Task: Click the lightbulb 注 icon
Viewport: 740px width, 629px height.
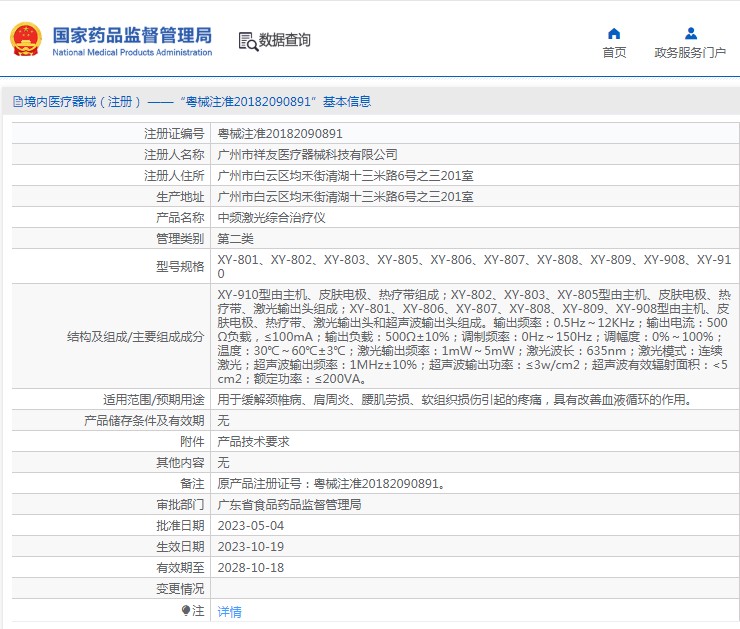Action: (186, 611)
